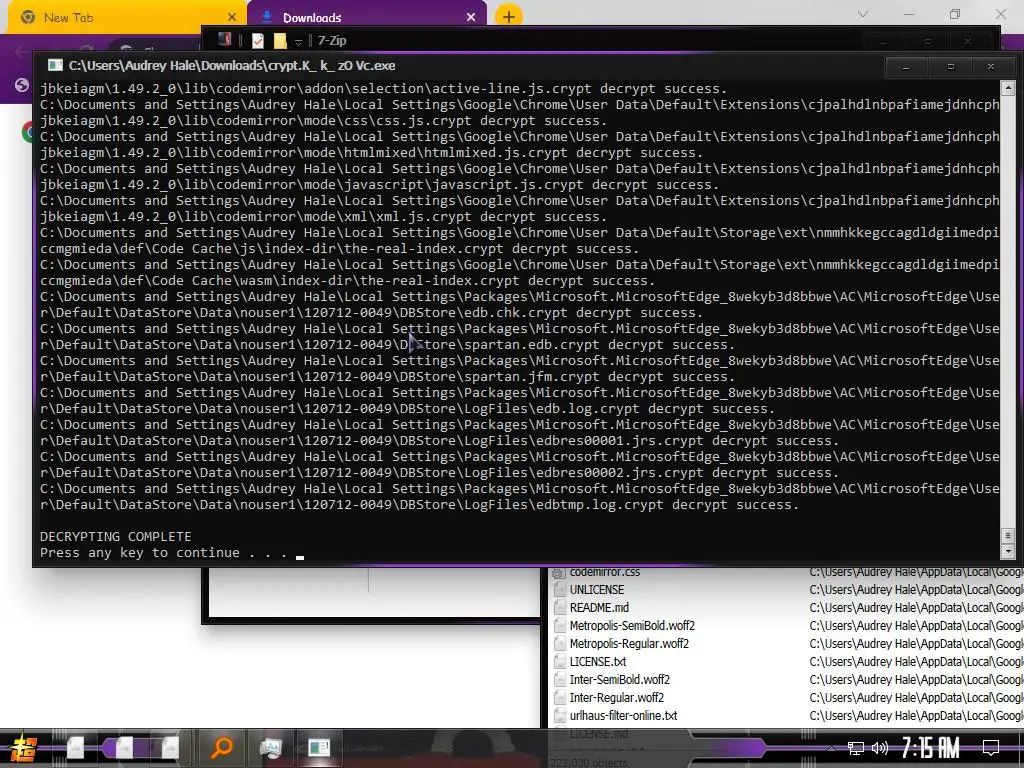
Task: Open the console window taskbar button
Action: [319, 748]
